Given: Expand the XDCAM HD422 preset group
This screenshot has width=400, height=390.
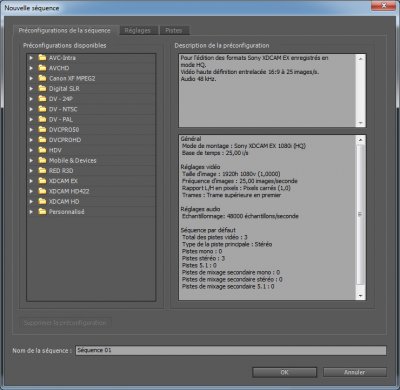Looking at the screenshot, I should click(31, 191).
